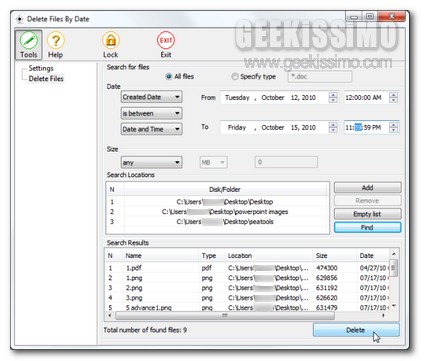The width and height of the screenshot is (424, 361).
Task: Select location row Desktop\powerpoint images
Action: 217,212
